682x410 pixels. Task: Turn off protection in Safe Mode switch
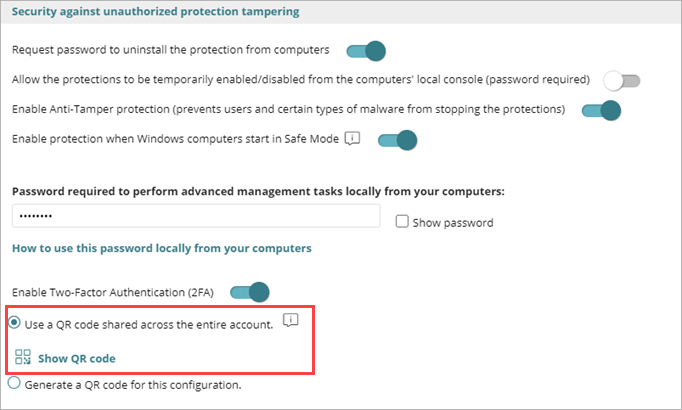pos(396,140)
